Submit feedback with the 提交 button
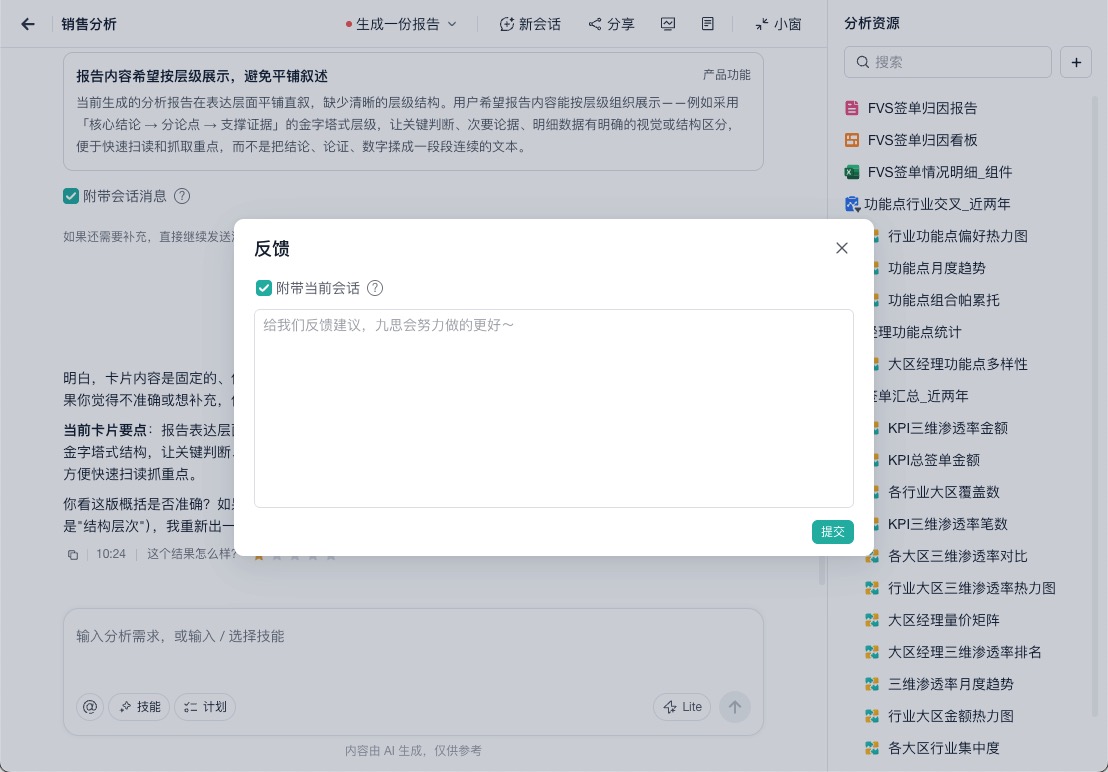The image size is (1108, 772). pyautogui.click(x=832, y=532)
